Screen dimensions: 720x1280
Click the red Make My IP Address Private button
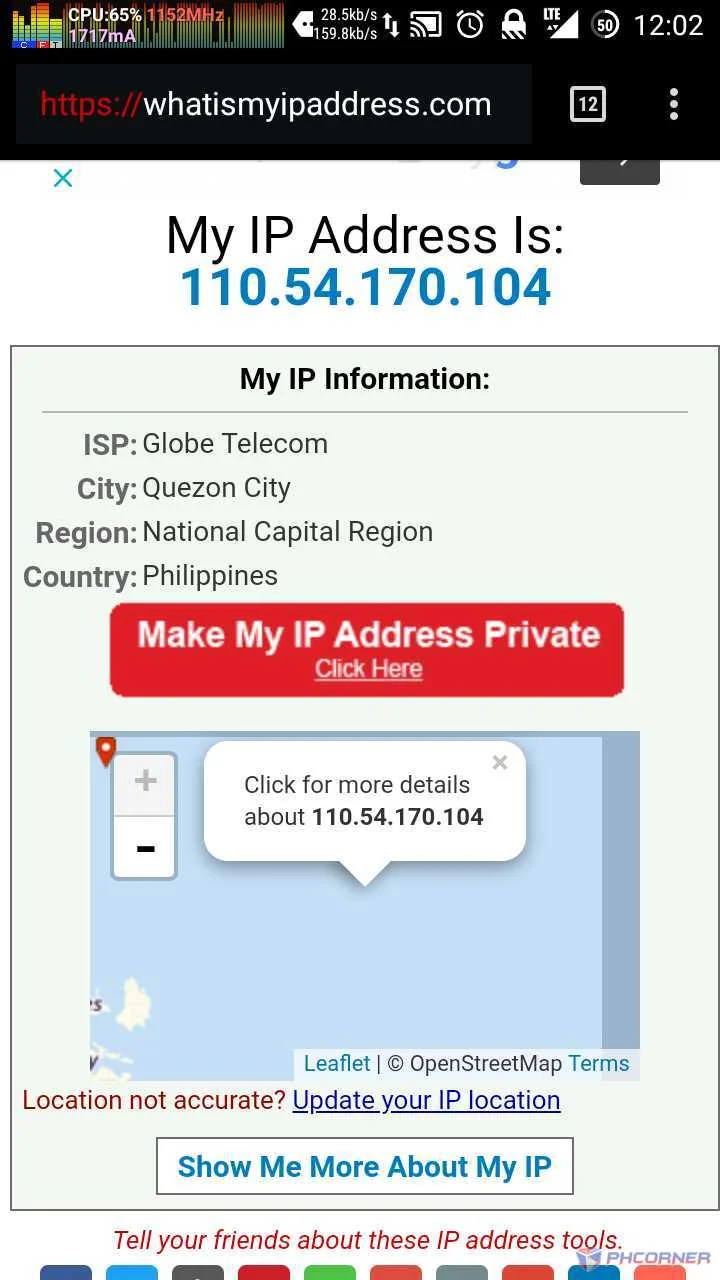(367, 649)
